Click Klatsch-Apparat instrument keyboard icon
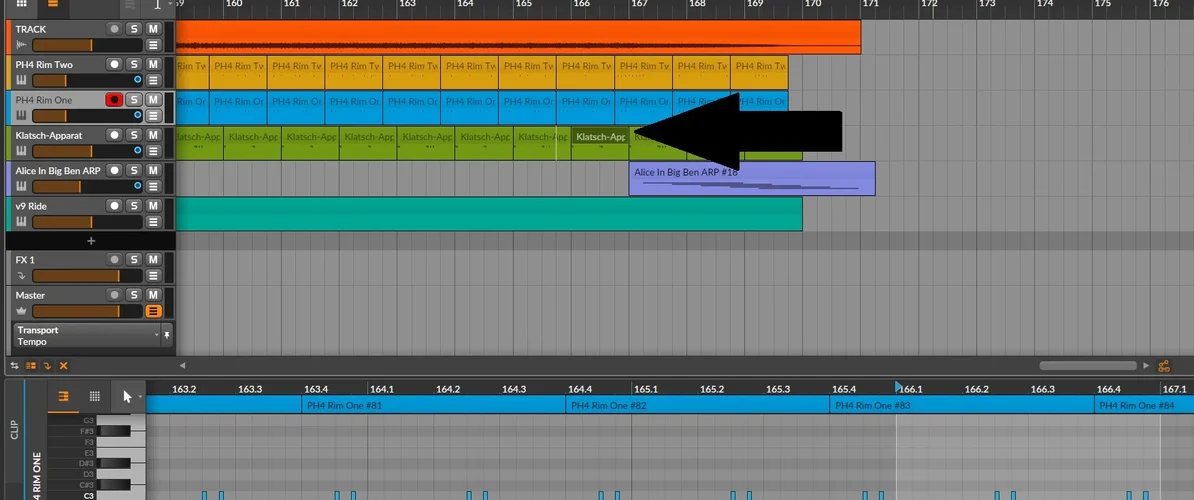The height and width of the screenshot is (500, 1194). (x=21, y=151)
